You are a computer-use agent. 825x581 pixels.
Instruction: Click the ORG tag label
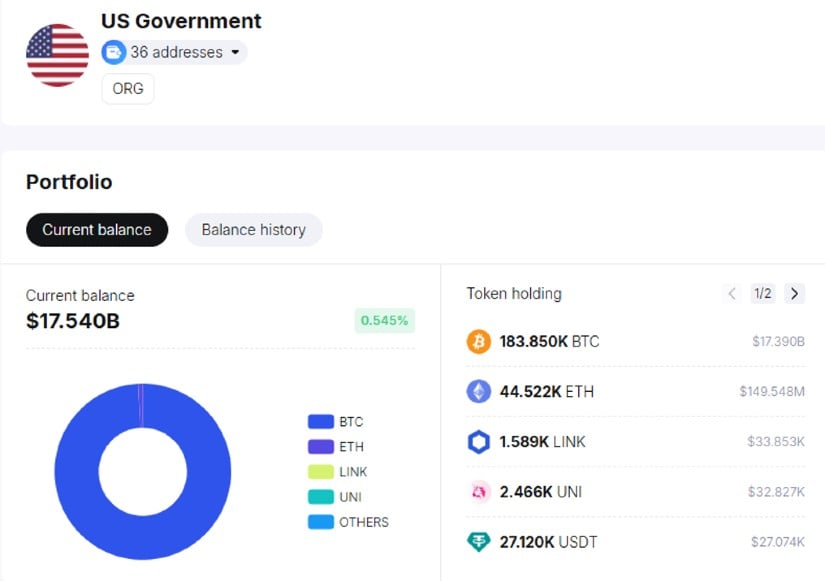click(x=128, y=89)
